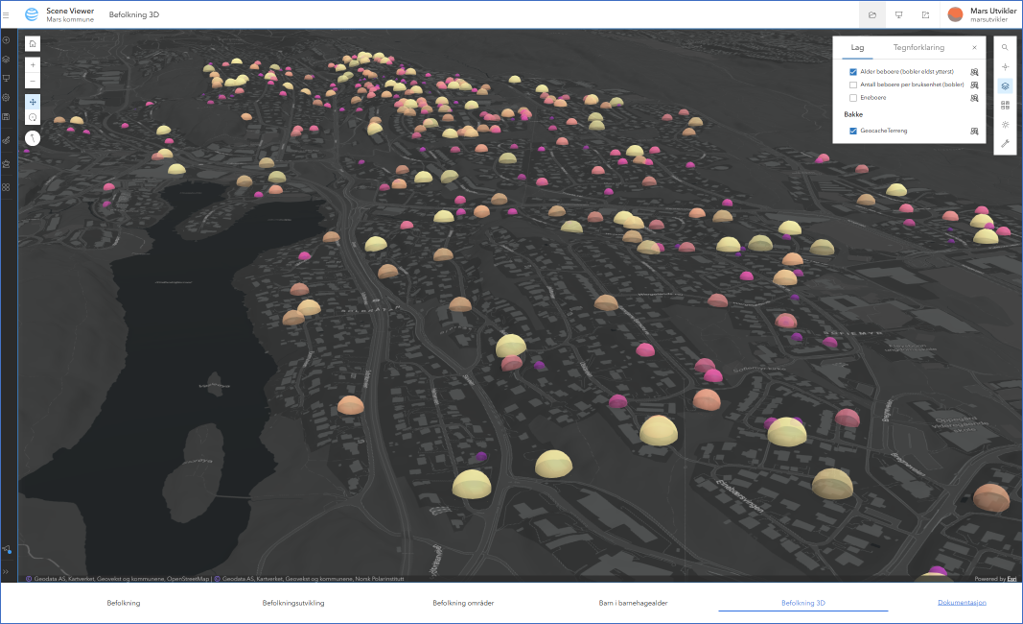Select the Pan navigation tool
Viewport: 1023px width, 624px height.
coord(33,102)
